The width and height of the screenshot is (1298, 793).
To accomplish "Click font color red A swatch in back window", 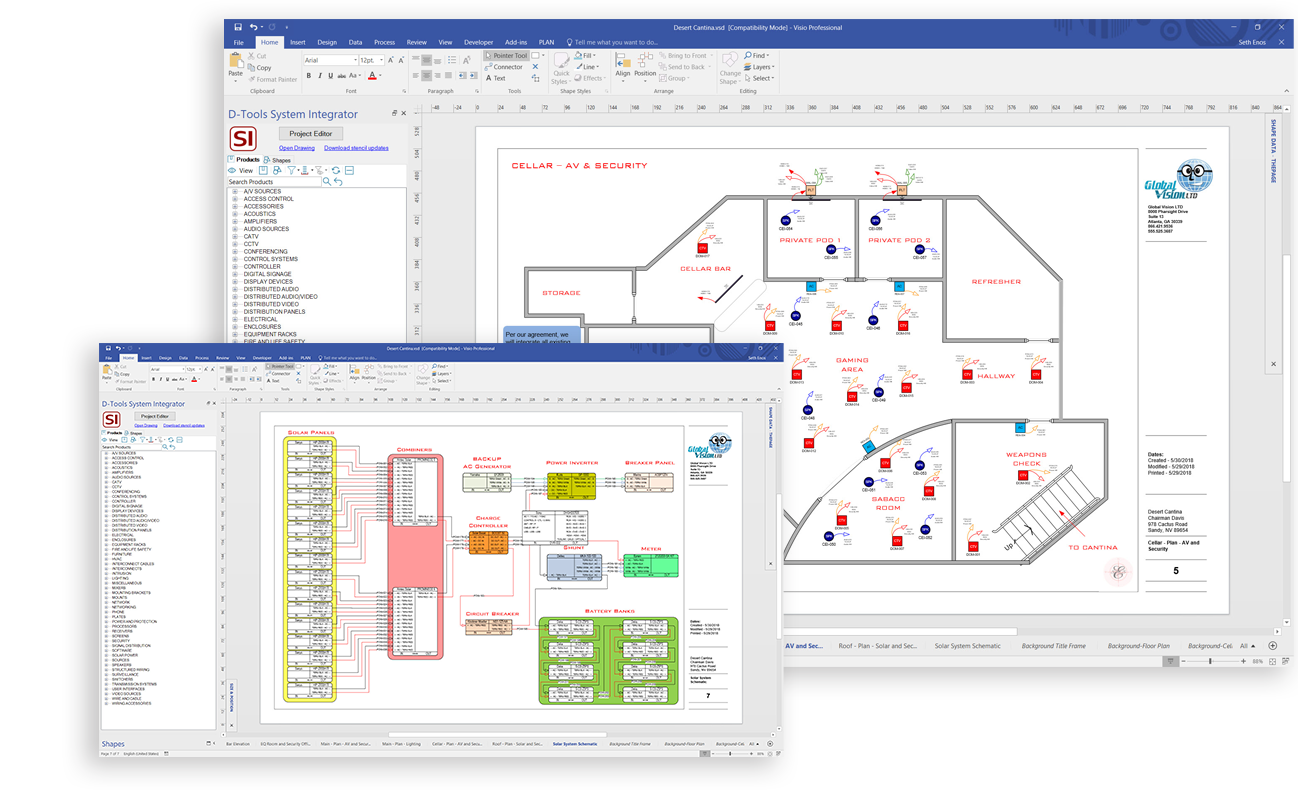I will [372, 76].
